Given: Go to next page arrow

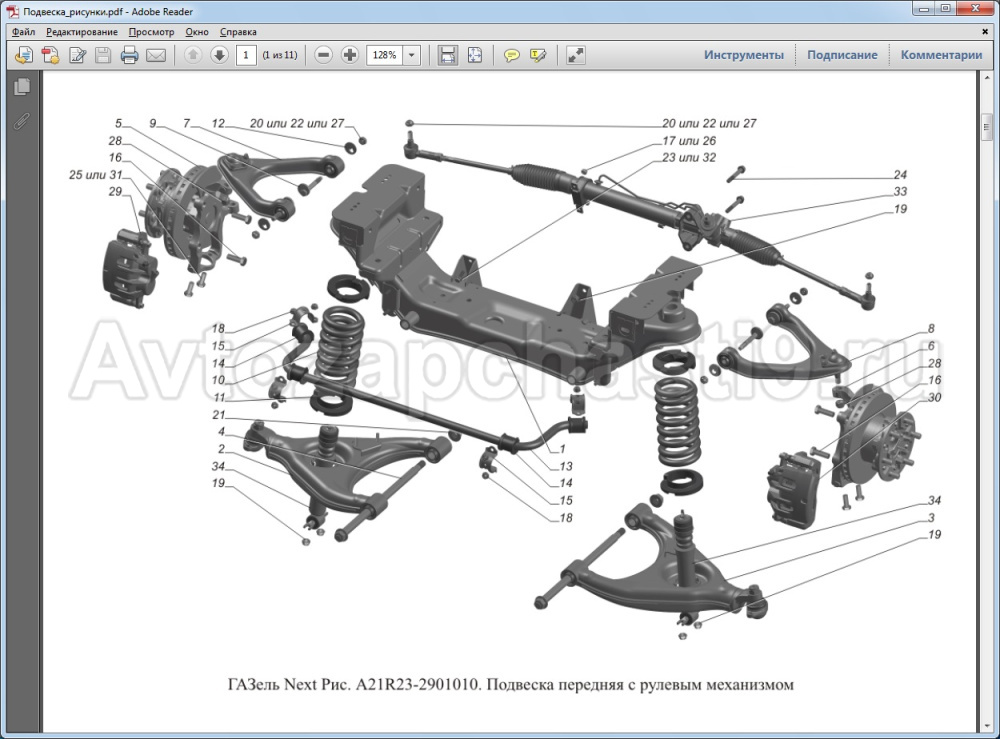Looking at the screenshot, I should pyautogui.click(x=219, y=55).
